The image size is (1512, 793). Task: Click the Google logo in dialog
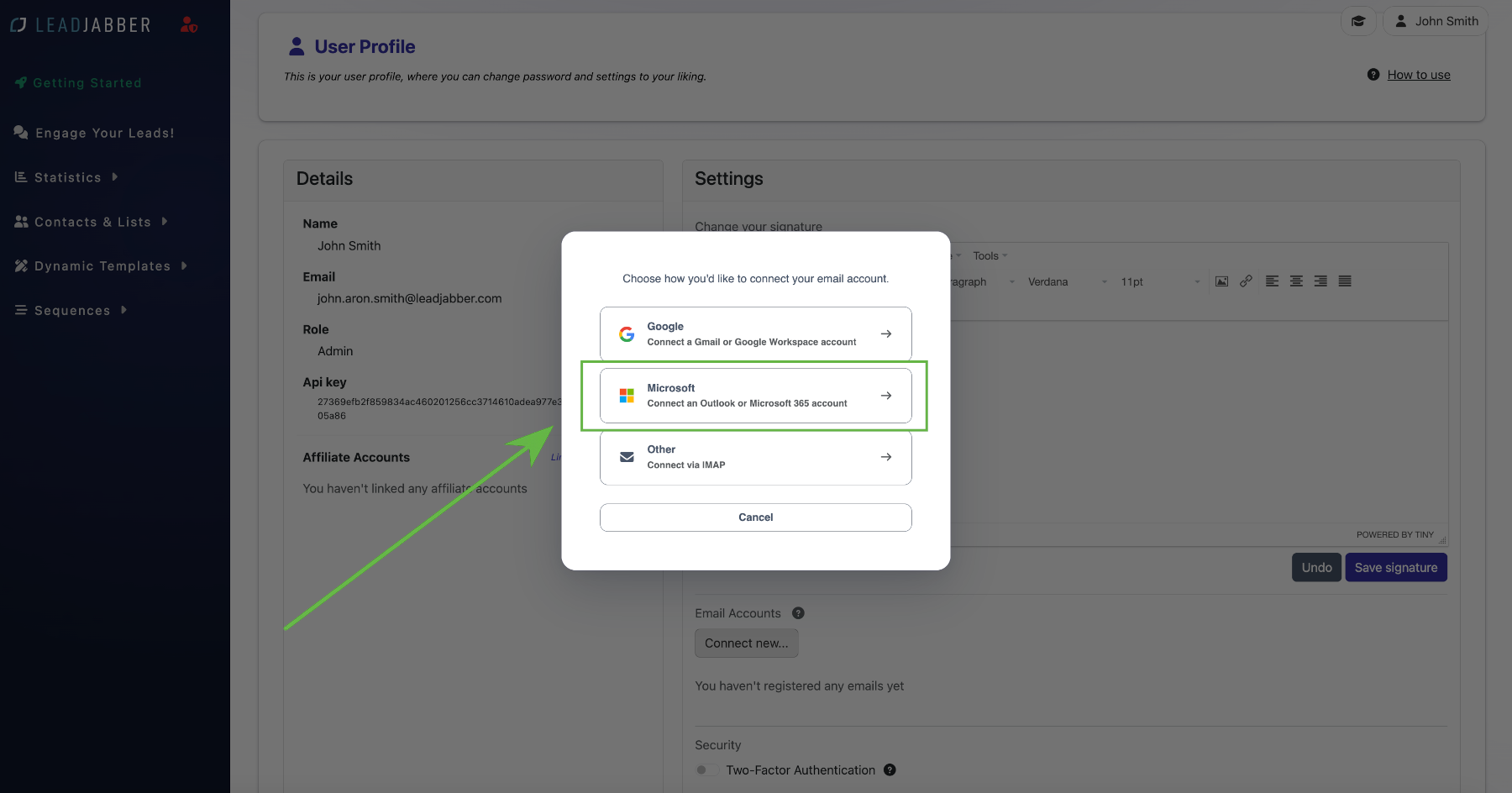tap(627, 334)
